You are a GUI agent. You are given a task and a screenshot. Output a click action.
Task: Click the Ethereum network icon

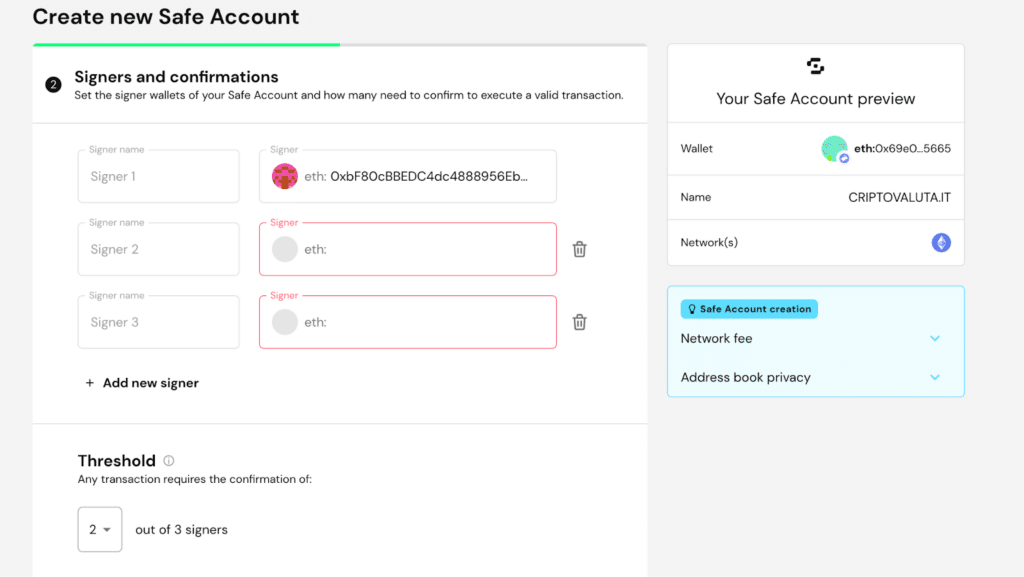pyautogui.click(x=941, y=243)
